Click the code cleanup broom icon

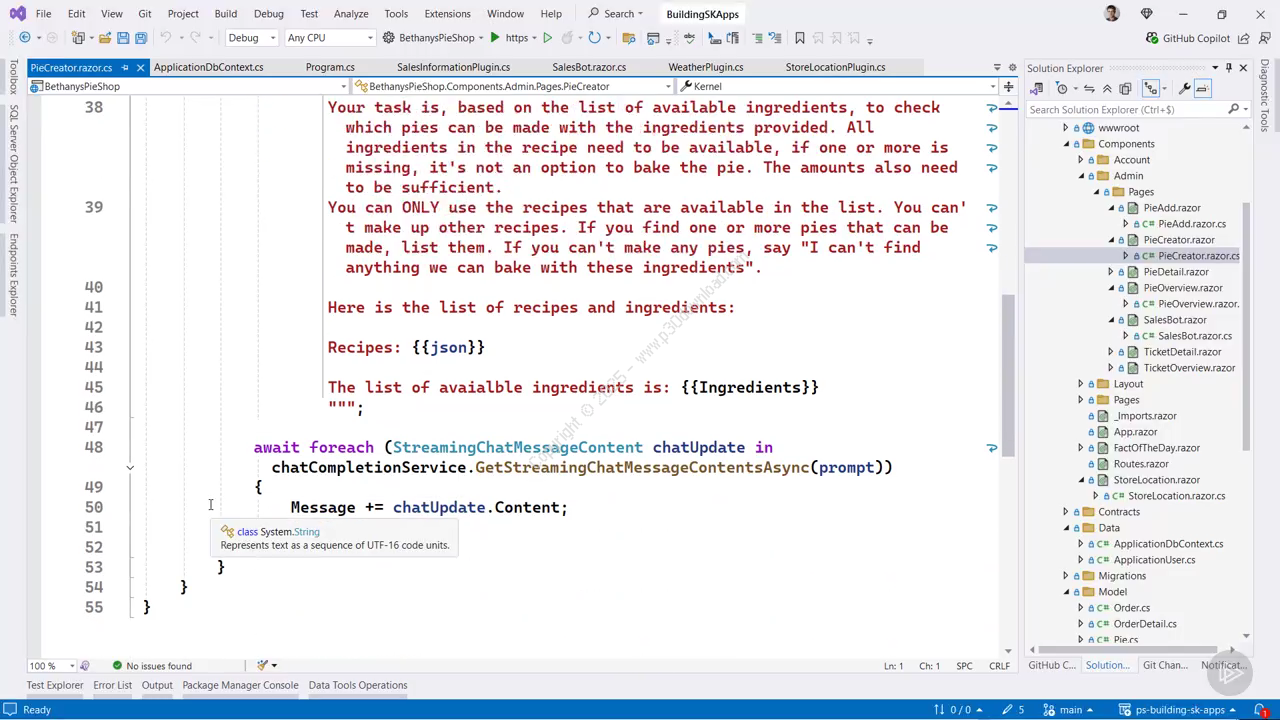point(262,666)
